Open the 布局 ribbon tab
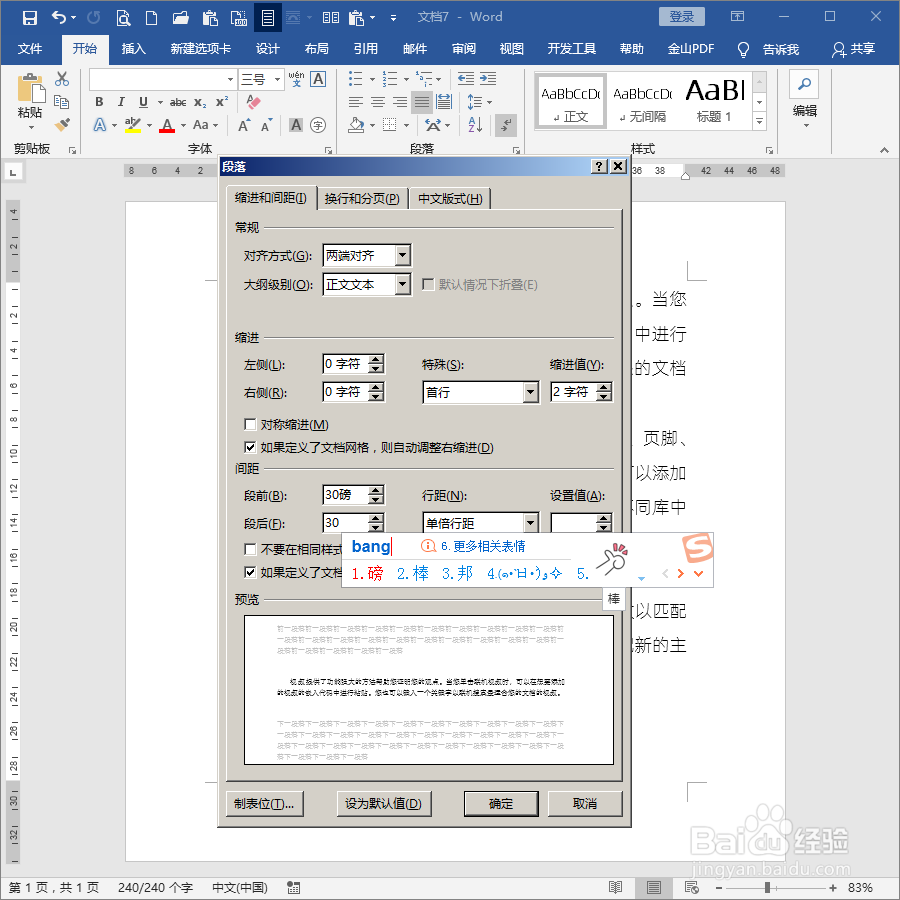This screenshot has width=900, height=900. 316,49
